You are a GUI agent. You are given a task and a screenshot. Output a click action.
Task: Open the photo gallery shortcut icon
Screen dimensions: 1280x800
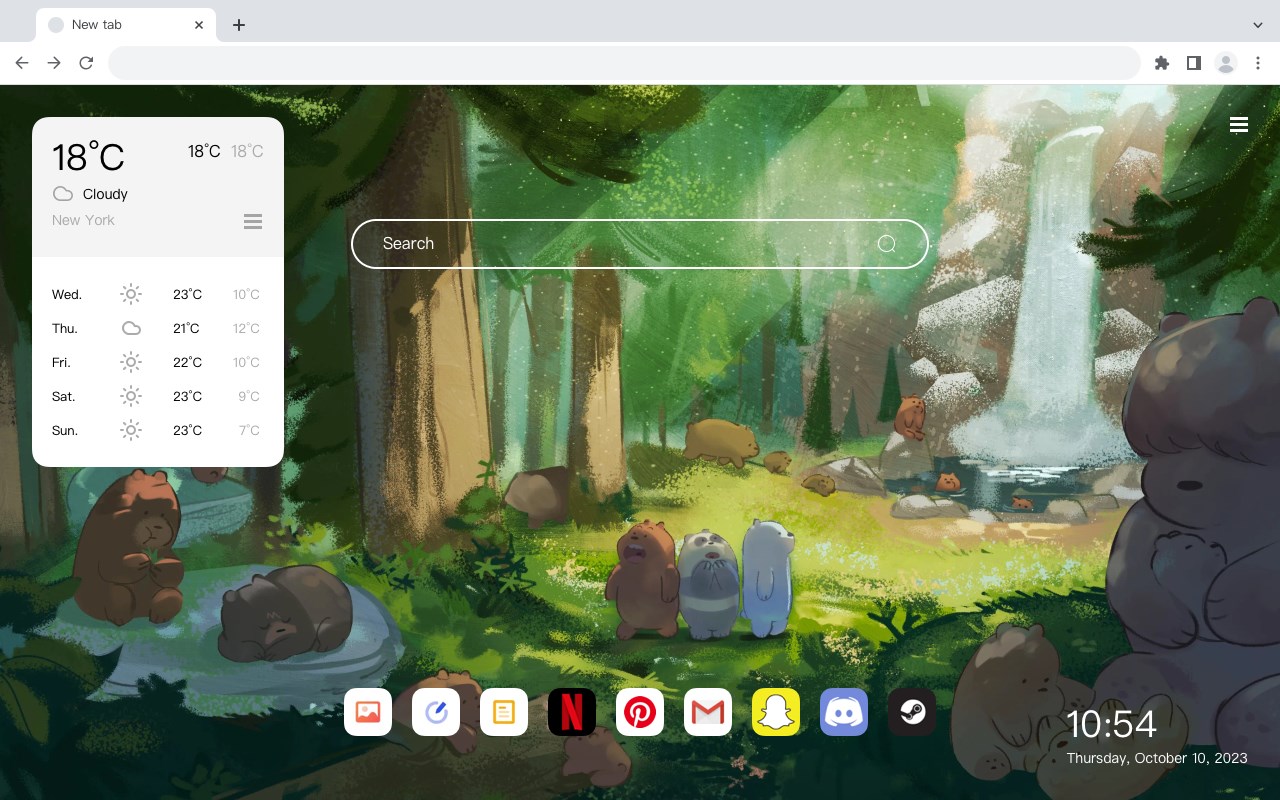(368, 712)
